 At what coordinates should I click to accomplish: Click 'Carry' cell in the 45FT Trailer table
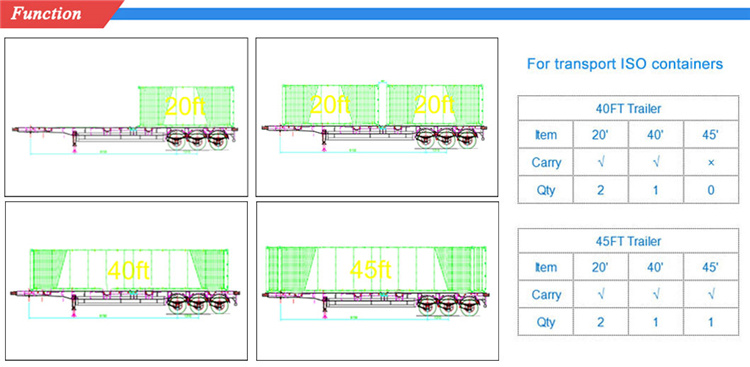pos(546,295)
